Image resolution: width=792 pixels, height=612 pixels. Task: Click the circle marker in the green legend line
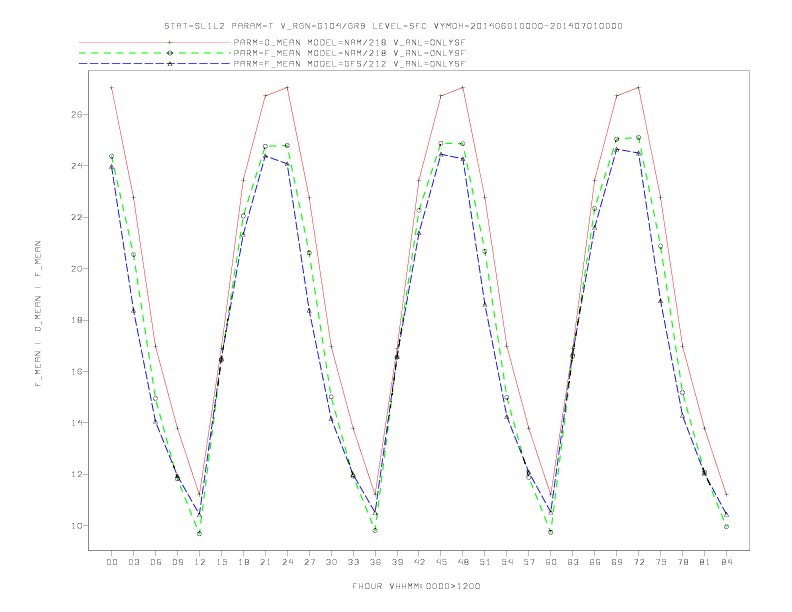click(x=170, y=53)
